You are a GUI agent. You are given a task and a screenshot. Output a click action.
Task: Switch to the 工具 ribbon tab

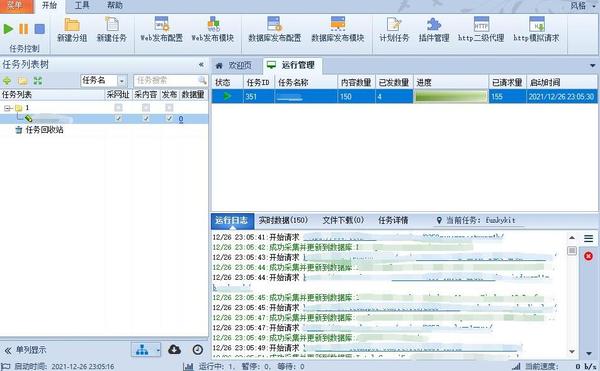coord(82,5)
